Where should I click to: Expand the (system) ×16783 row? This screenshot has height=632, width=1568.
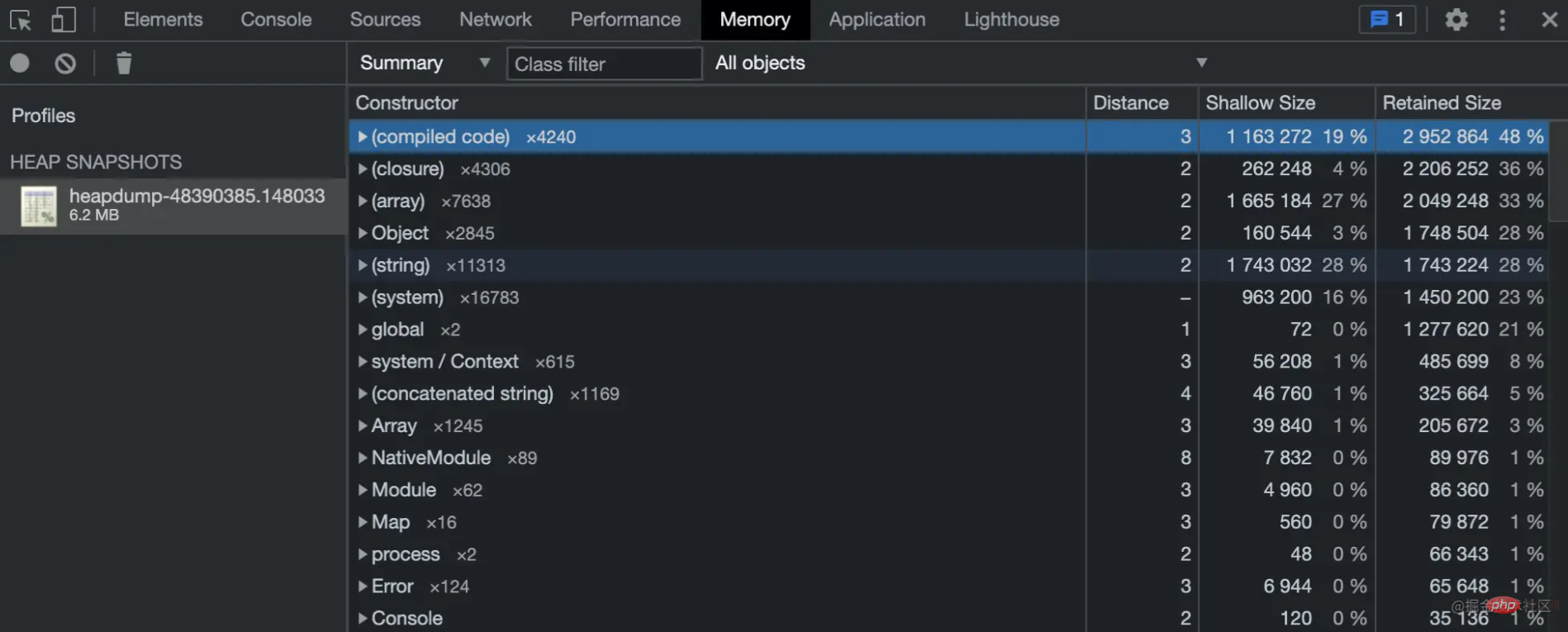coord(362,297)
